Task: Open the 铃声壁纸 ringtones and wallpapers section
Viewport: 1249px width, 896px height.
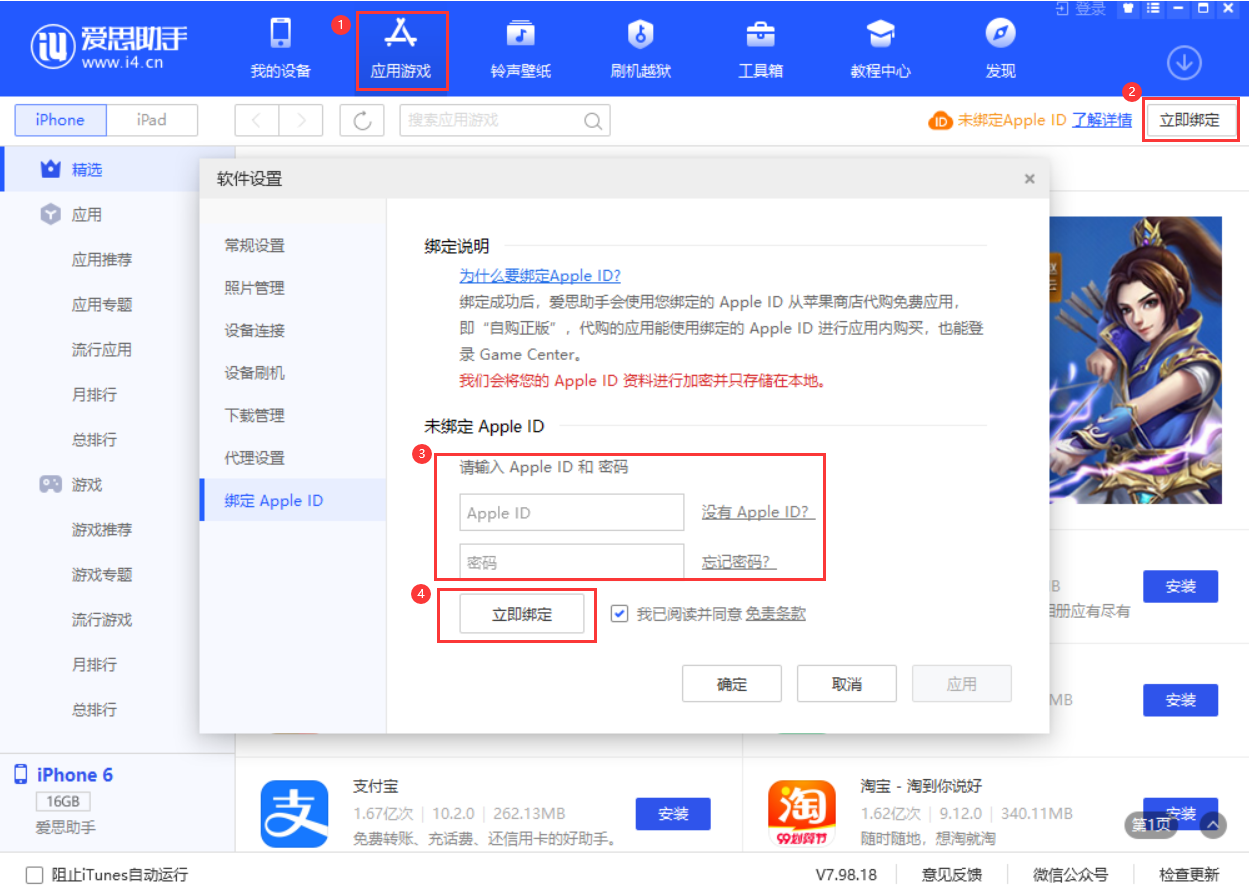Action: [519, 48]
